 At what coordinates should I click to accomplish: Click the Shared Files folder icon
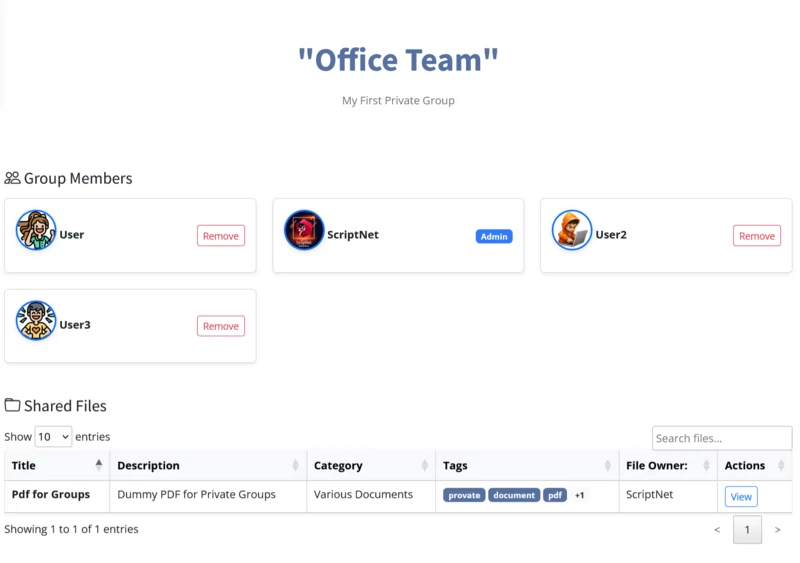coord(12,405)
